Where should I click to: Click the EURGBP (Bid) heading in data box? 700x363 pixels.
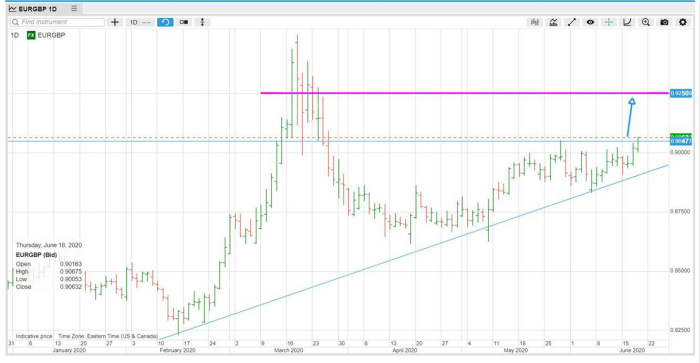[x=37, y=255]
